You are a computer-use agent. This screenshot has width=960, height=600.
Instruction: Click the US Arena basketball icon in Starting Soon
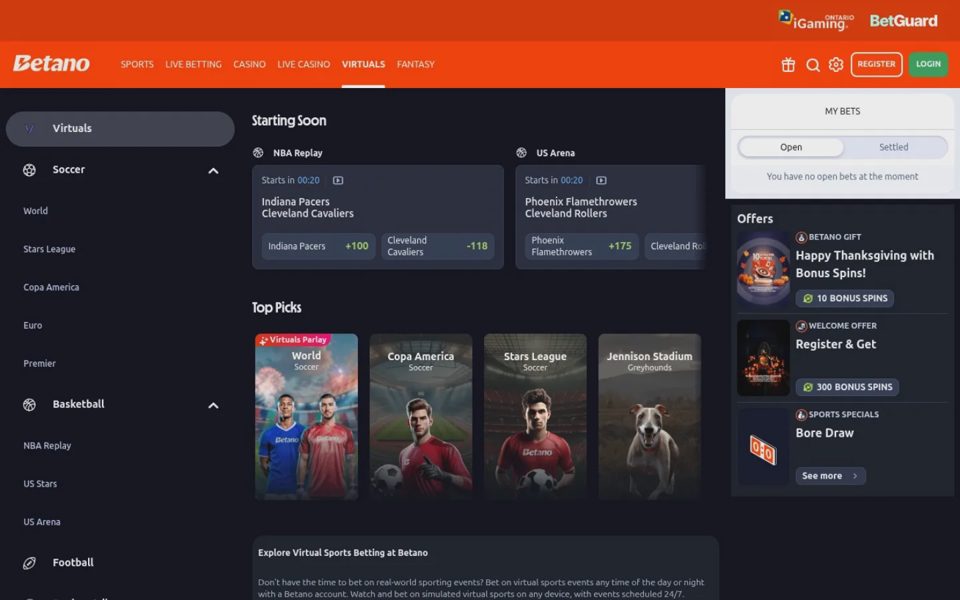pyautogui.click(x=522, y=152)
